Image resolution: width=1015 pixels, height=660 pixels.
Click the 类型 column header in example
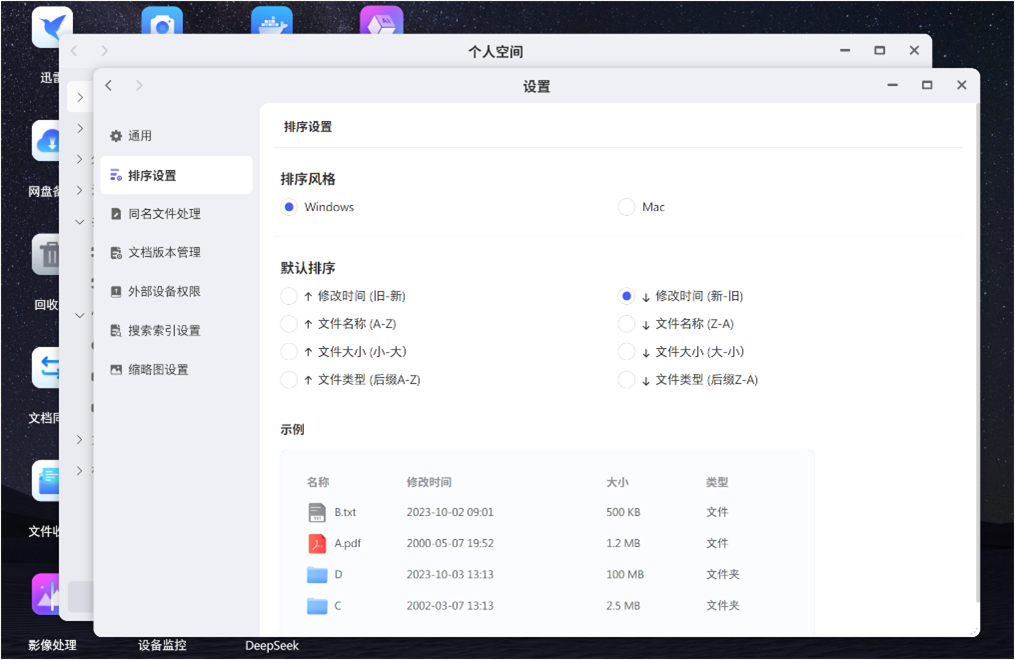717,482
